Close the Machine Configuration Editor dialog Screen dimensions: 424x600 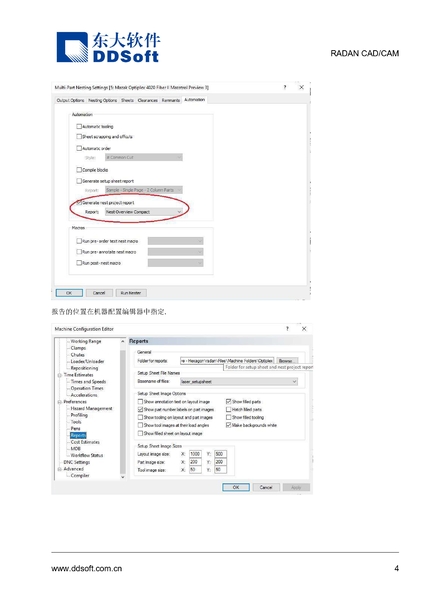click(304, 329)
